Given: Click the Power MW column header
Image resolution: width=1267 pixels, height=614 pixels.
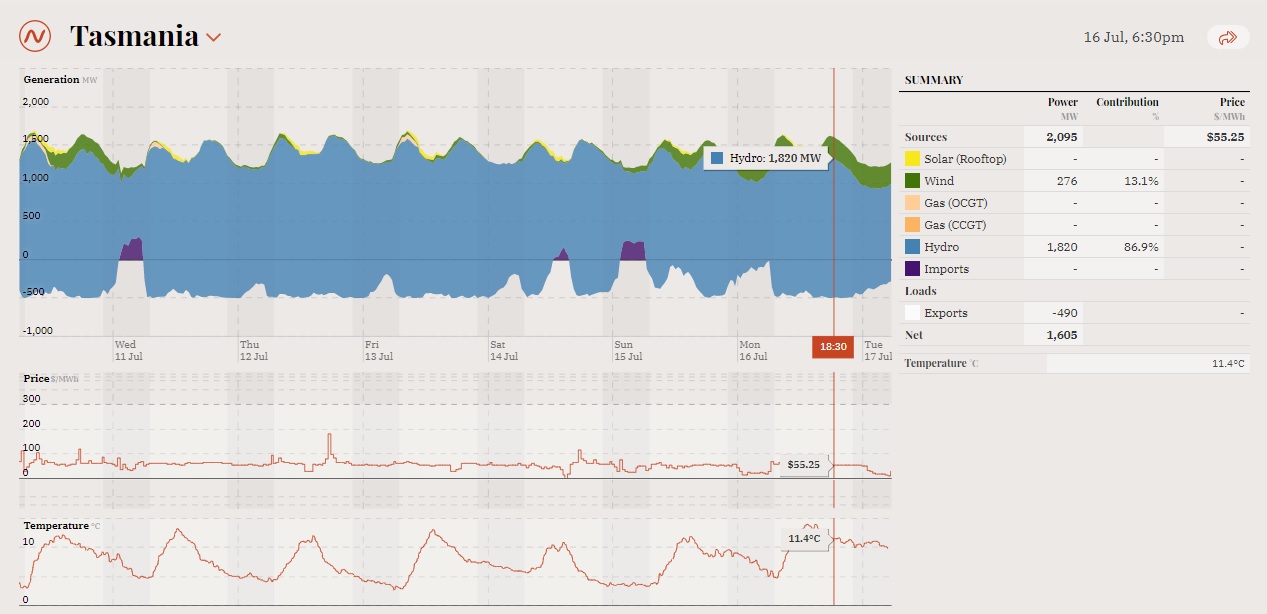Looking at the screenshot, I should coord(1063,108).
